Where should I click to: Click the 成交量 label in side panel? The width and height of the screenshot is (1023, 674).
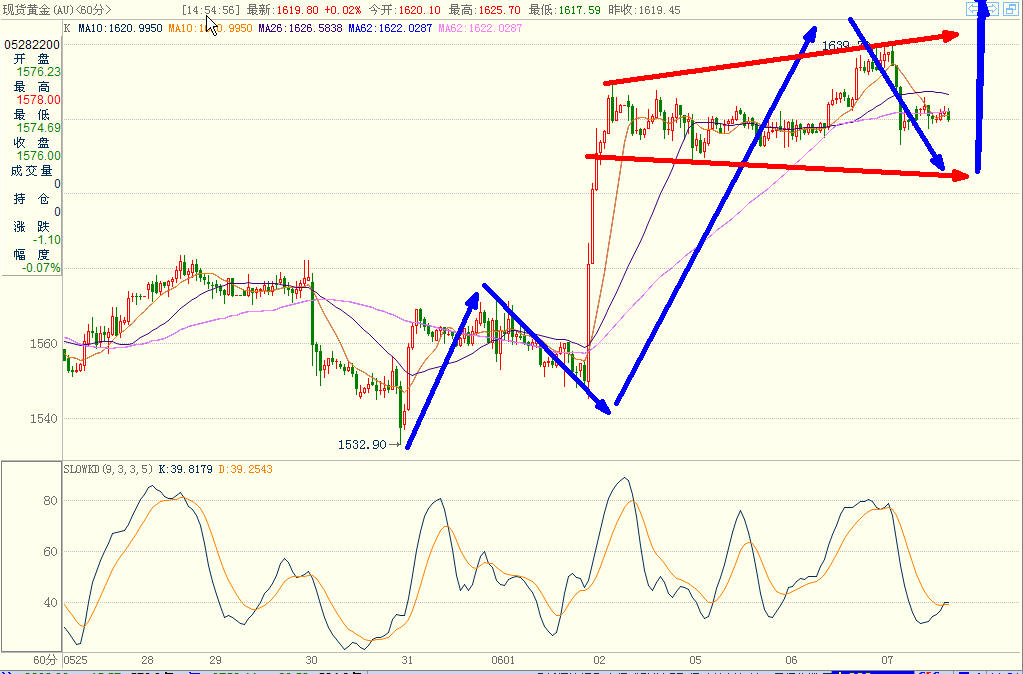pyautogui.click(x=31, y=171)
